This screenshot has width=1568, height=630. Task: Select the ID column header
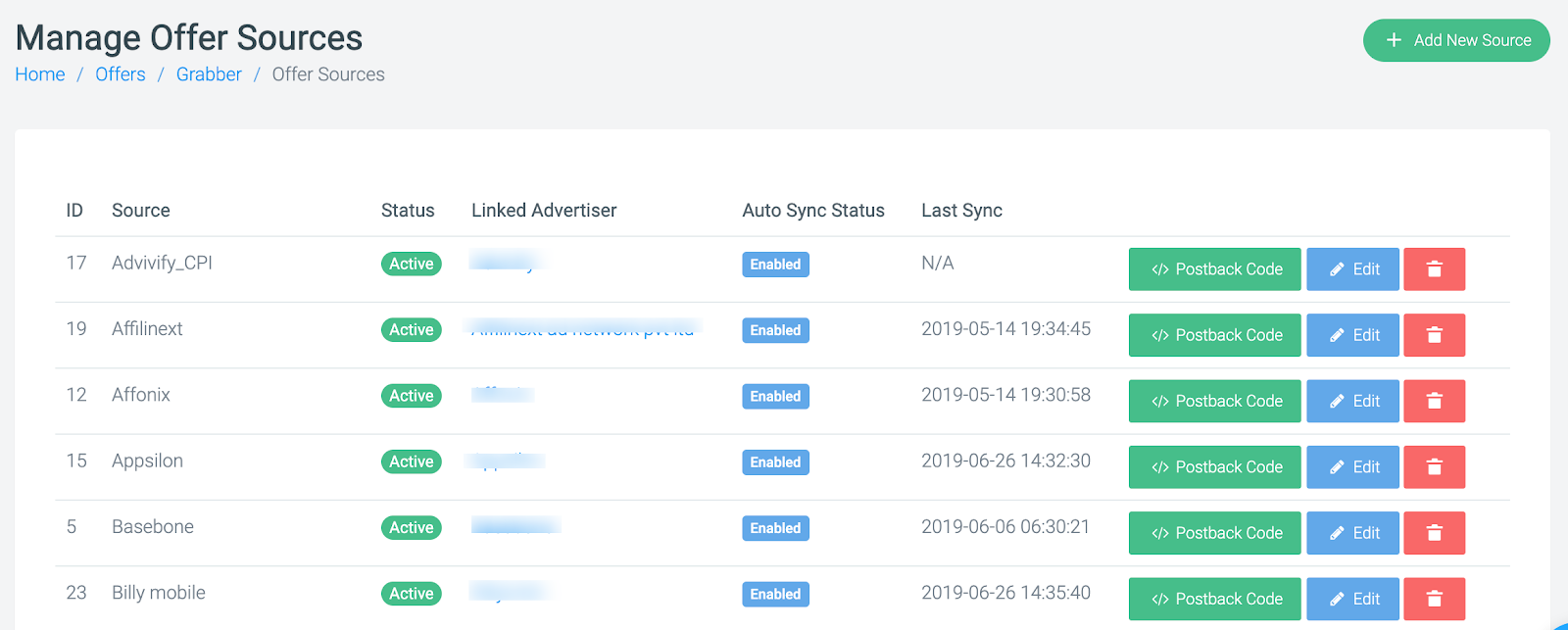click(x=74, y=211)
